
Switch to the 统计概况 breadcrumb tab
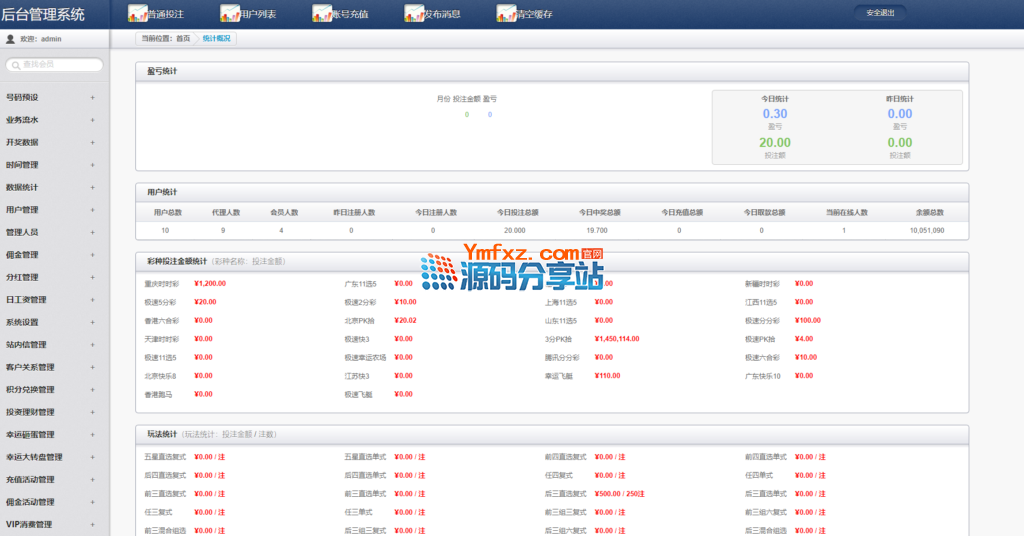(216, 38)
